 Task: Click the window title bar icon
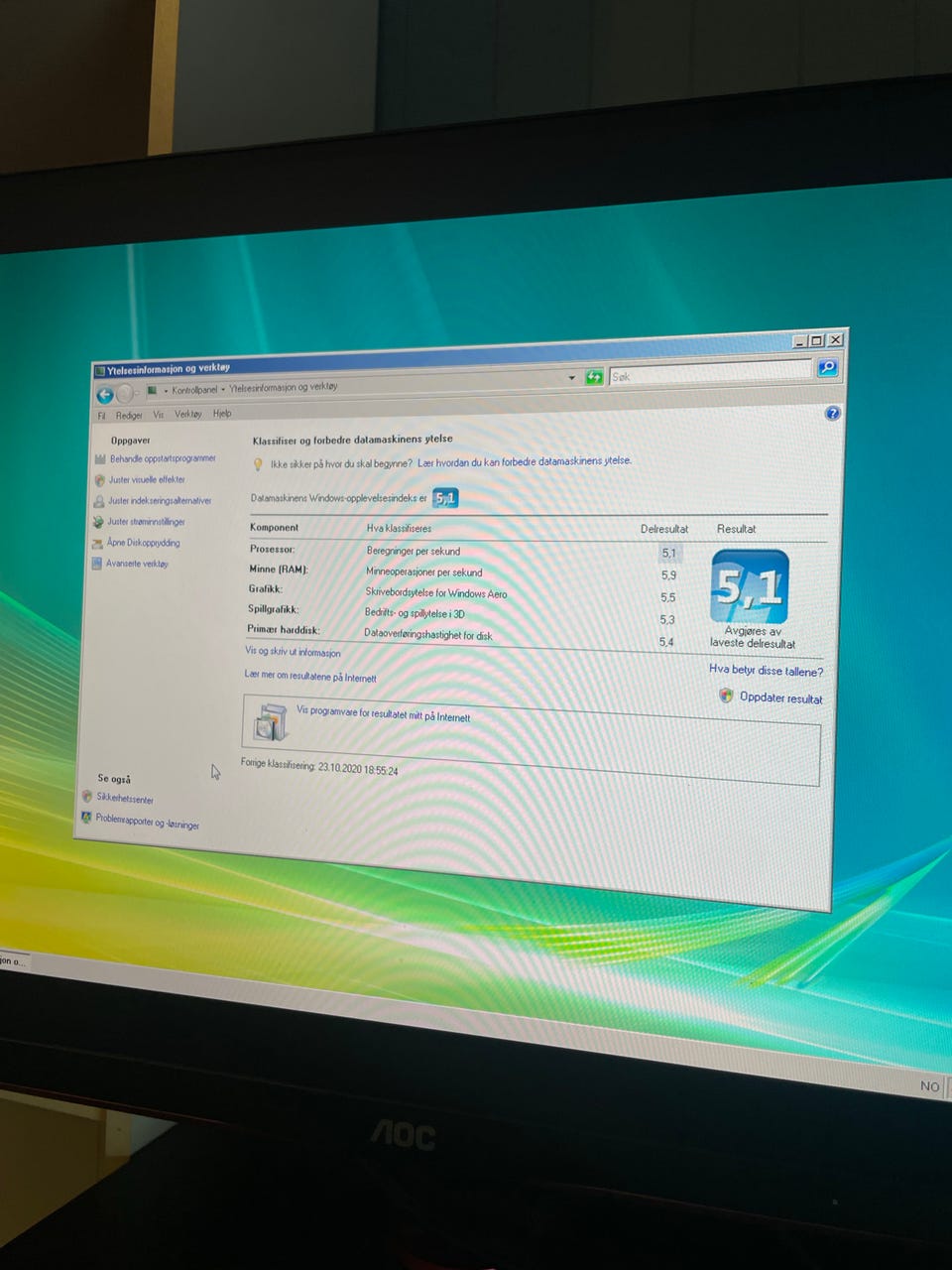click(x=99, y=371)
